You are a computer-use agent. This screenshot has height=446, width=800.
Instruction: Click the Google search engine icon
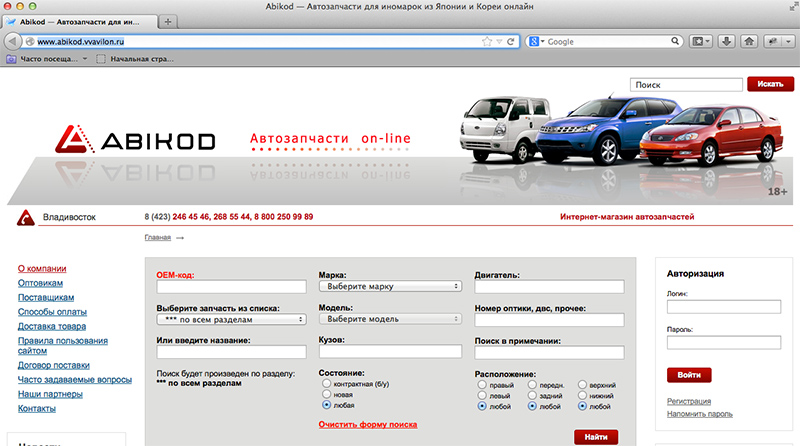(535, 42)
